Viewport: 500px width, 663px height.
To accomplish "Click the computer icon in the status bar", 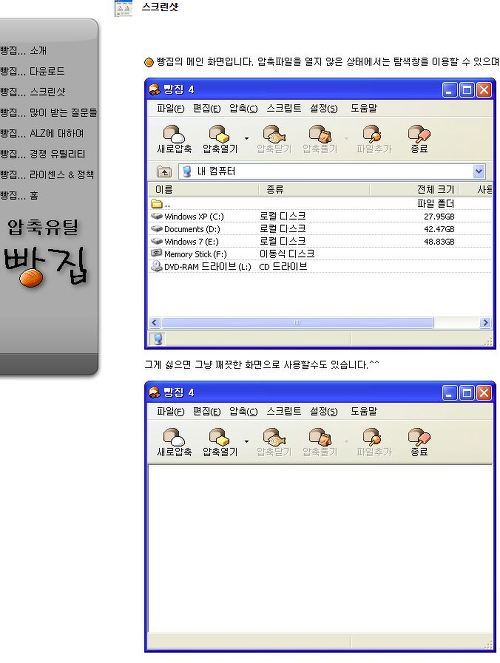I will coord(158,339).
